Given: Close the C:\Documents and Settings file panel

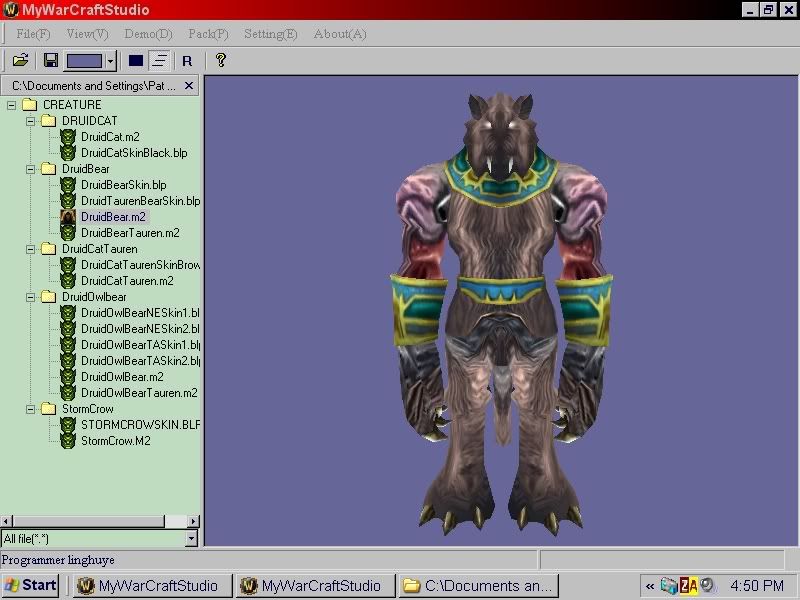Looking at the screenshot, I should tap(189, 85).
